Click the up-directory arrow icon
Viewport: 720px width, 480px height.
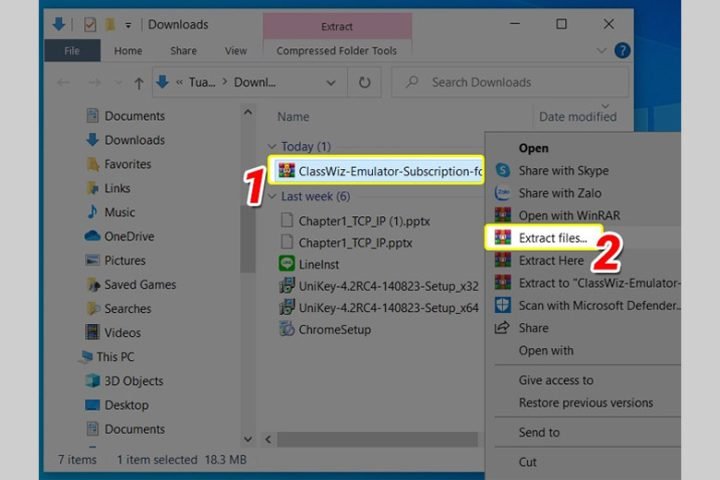pos(138,83)
